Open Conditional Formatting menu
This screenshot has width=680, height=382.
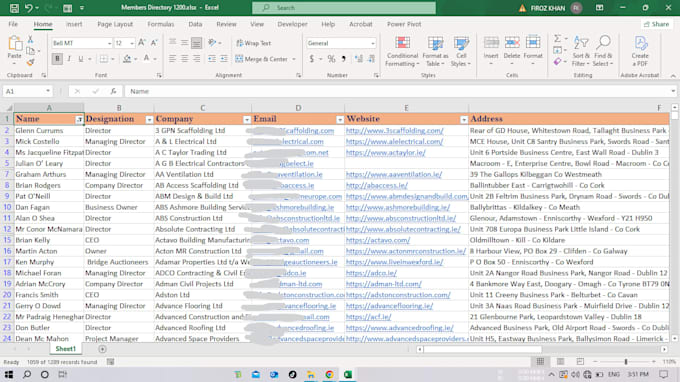click(402, 51)
